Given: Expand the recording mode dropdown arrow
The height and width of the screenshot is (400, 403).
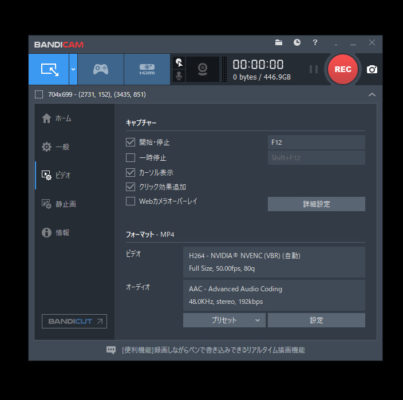Looking at the screenshot, I should coord(73,69).
